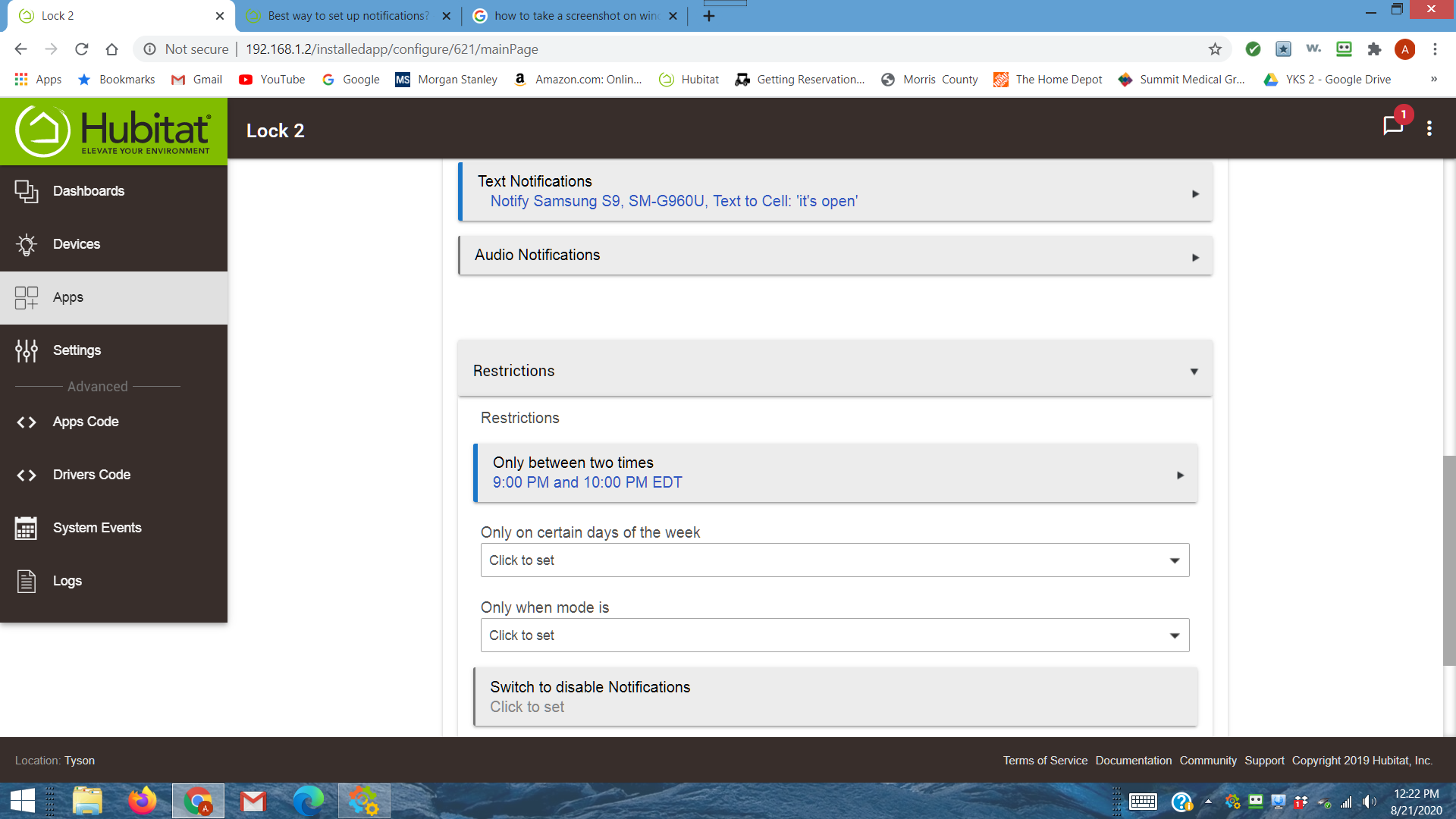Open the notification bell with badge

pyautogui.click(x=1393, y=127)
